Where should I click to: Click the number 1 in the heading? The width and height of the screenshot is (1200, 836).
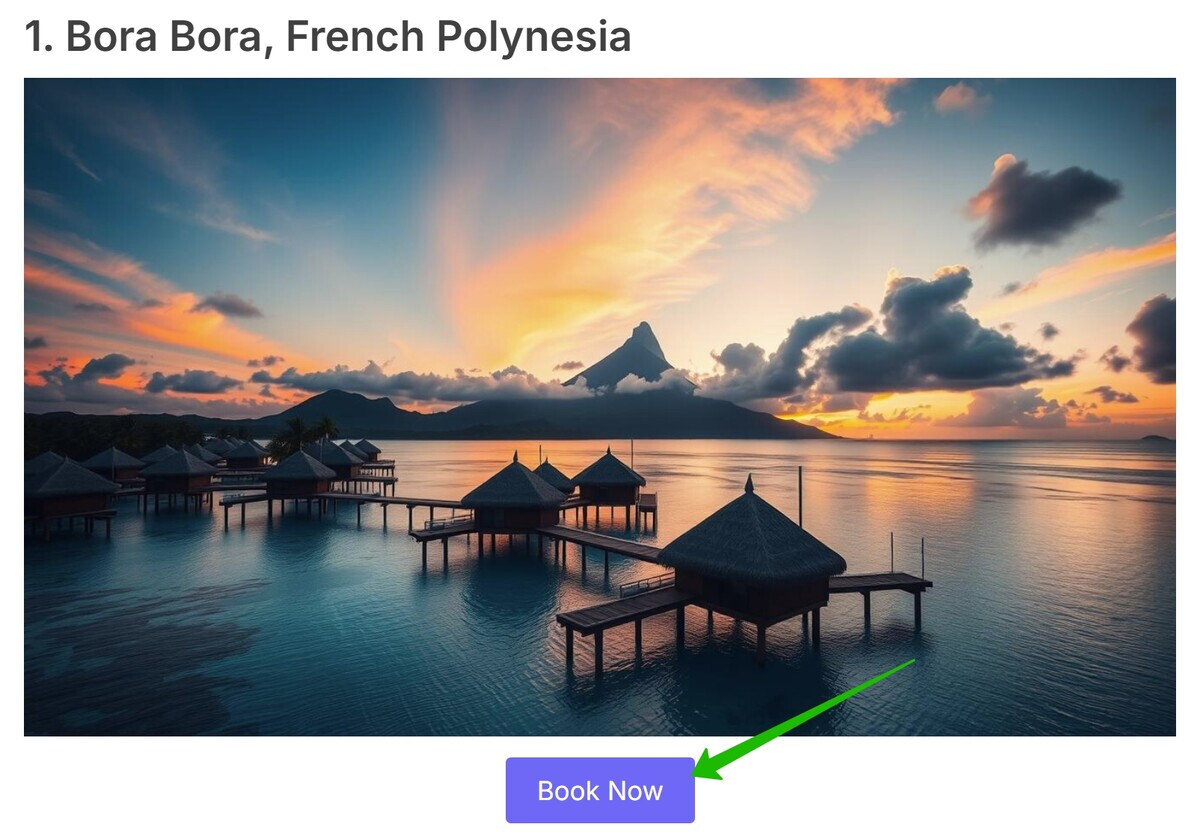[33, 37]
